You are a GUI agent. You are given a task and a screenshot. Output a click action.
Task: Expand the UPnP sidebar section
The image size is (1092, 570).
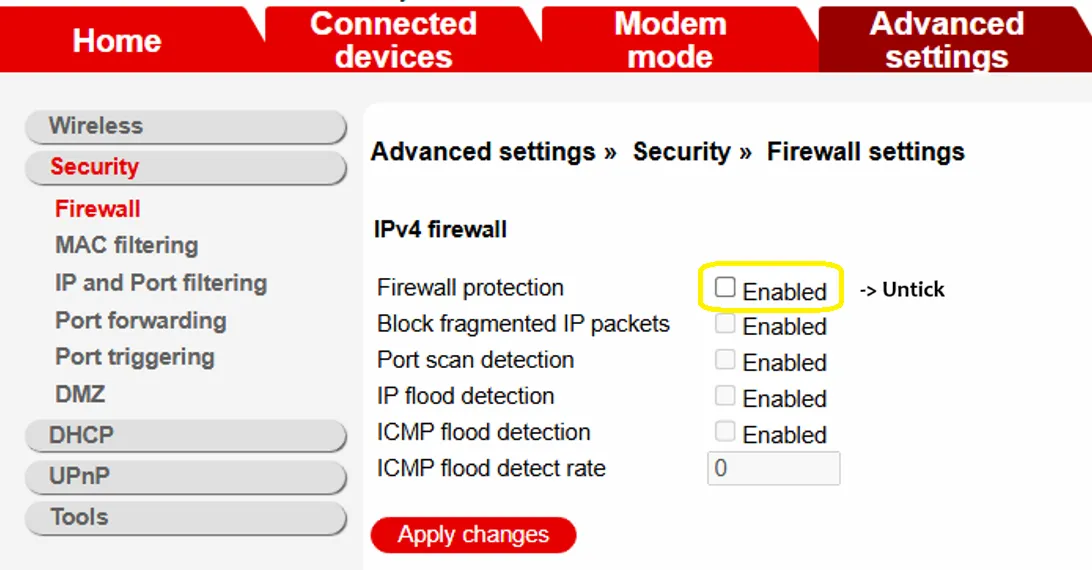coord(186,477)
